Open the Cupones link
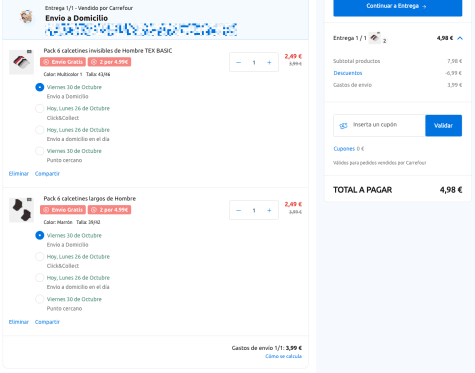The height and width of the screenshot is (373, 475). click(x=344, y=149)
